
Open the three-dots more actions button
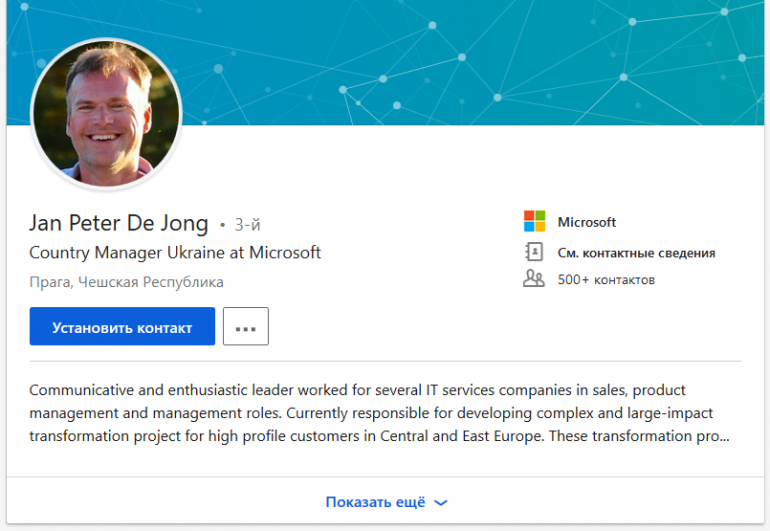pyautogui.click(x=246, y=326)
